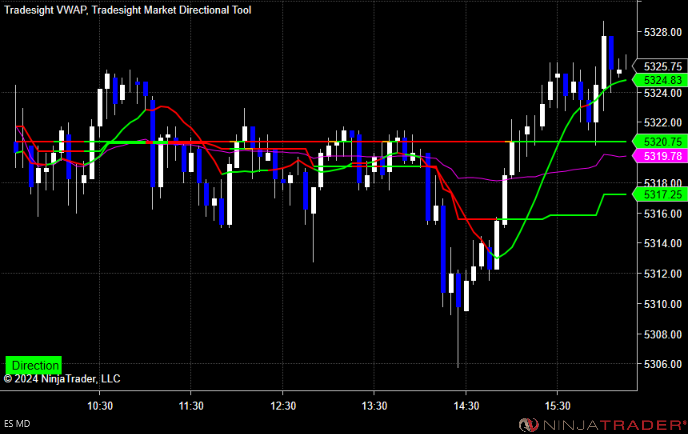Click the 13:30 time axis label
Screen dimensions: 688x434
click(x=374, y=406)
